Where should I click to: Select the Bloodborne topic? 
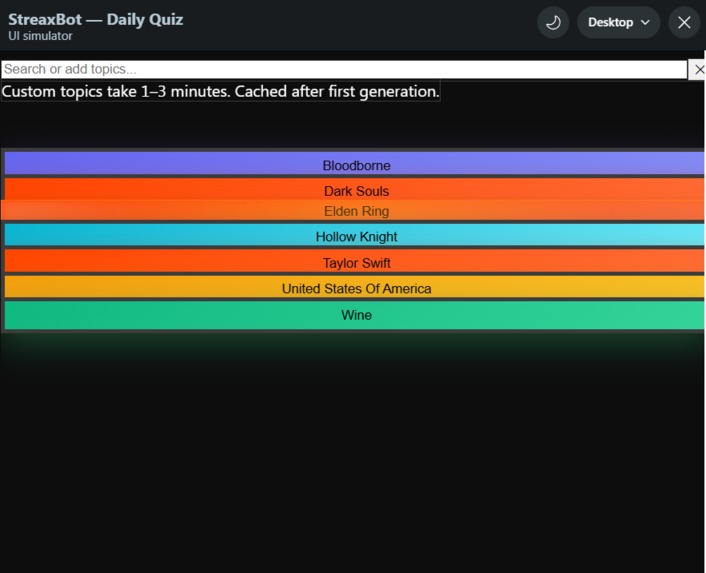point(354,163)
